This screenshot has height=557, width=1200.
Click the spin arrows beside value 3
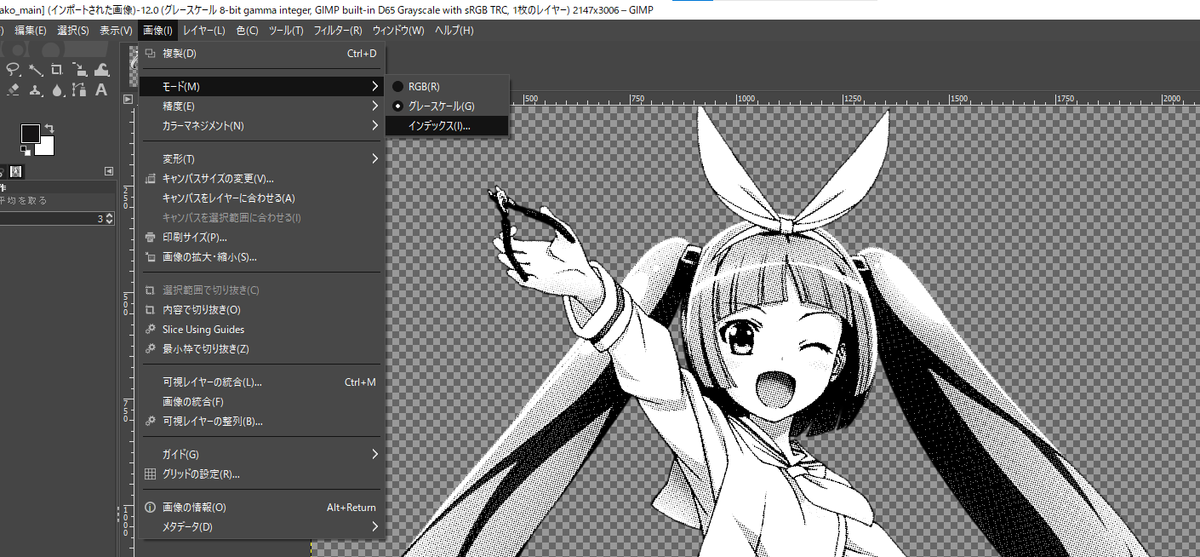[110, 218]
